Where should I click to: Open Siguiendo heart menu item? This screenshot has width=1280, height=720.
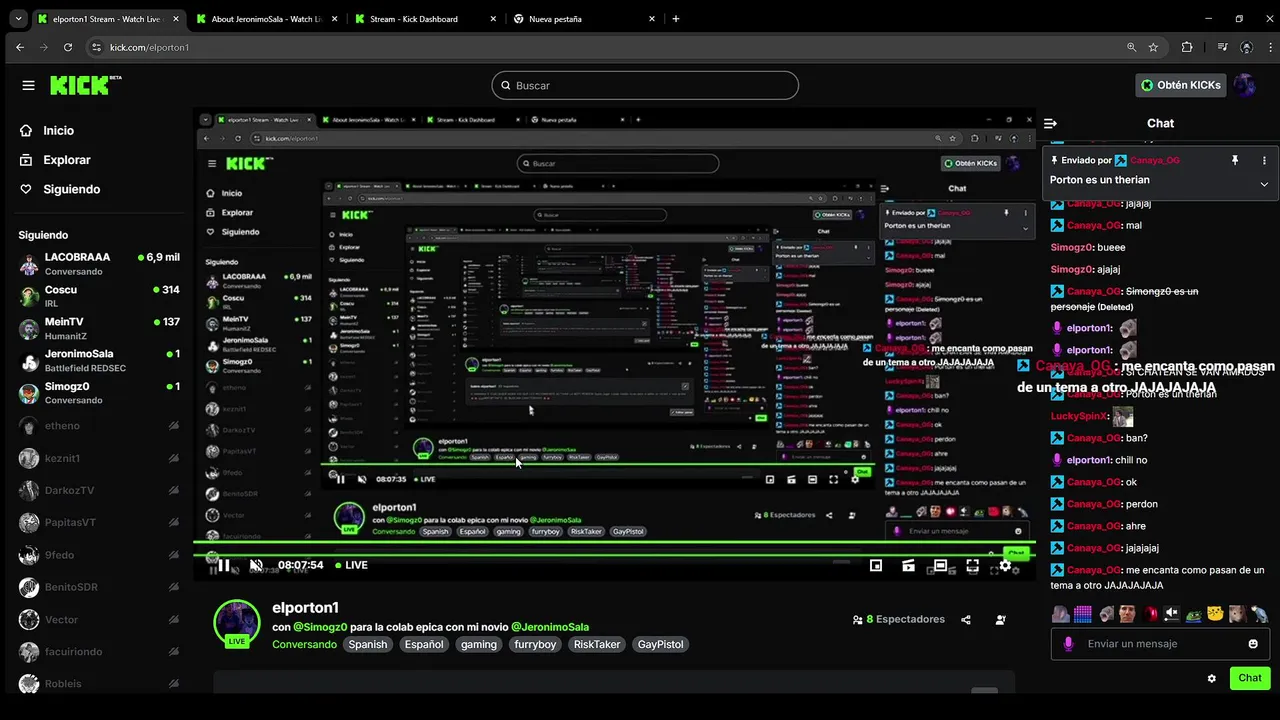pyautogui.click(x=71, y=189)
